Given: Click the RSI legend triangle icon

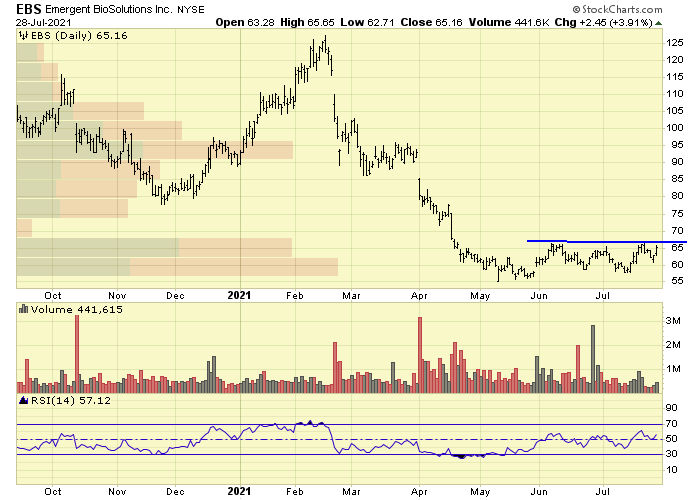Looking at the screenshot, I should coord(24,400).
